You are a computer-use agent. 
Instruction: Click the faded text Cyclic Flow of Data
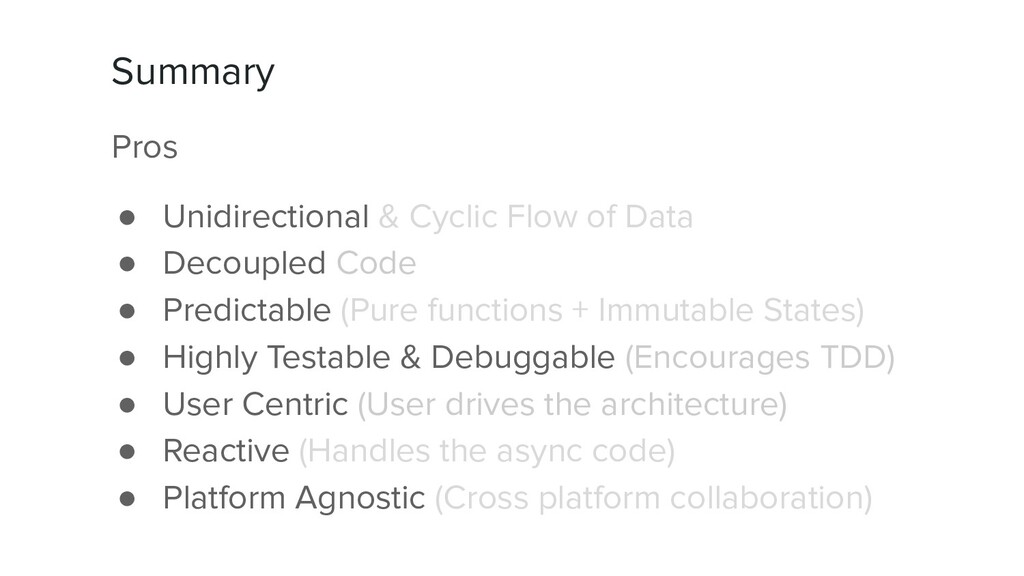tap(551, 217)
